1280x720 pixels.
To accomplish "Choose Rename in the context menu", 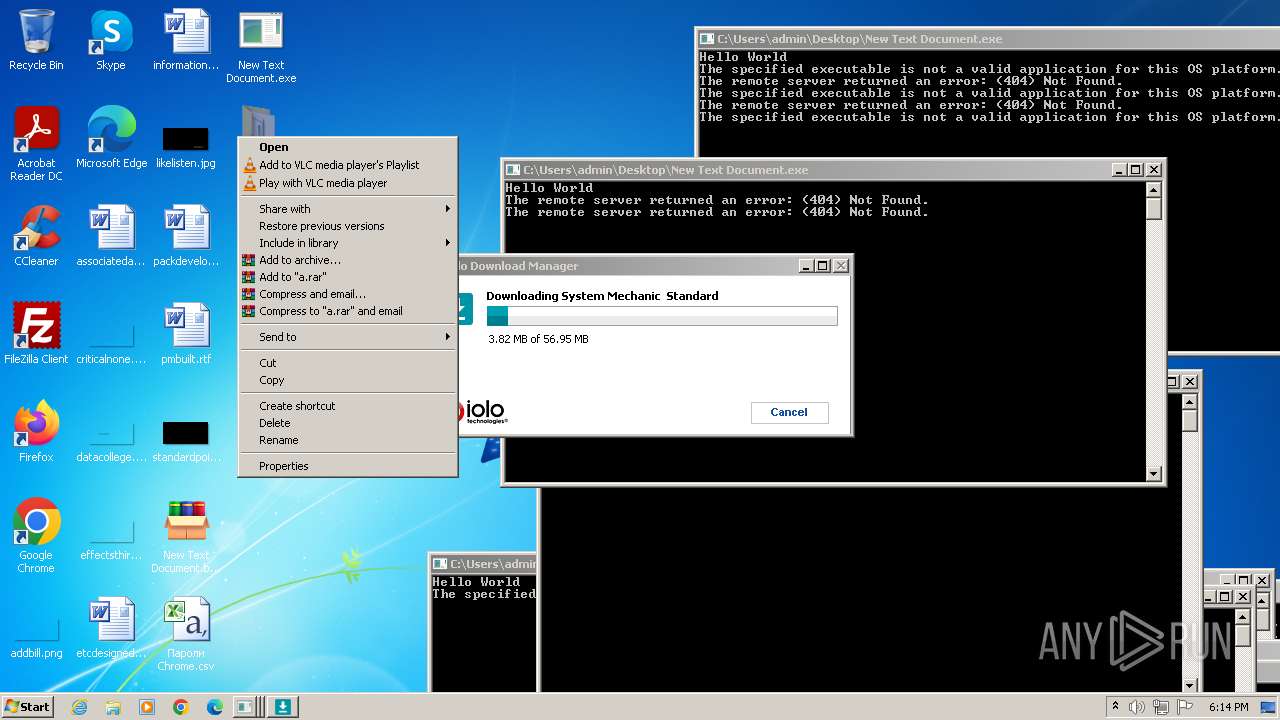I will pyautogui.click(x=348, y=440).
